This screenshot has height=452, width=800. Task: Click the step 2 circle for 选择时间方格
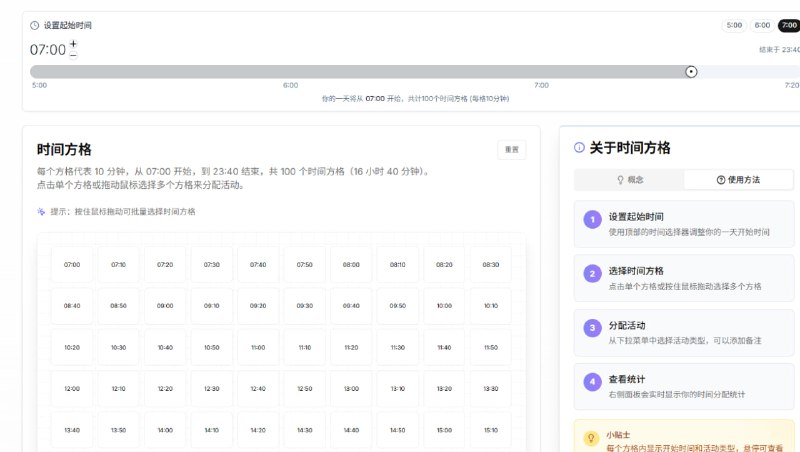click(x=592, y=274)
